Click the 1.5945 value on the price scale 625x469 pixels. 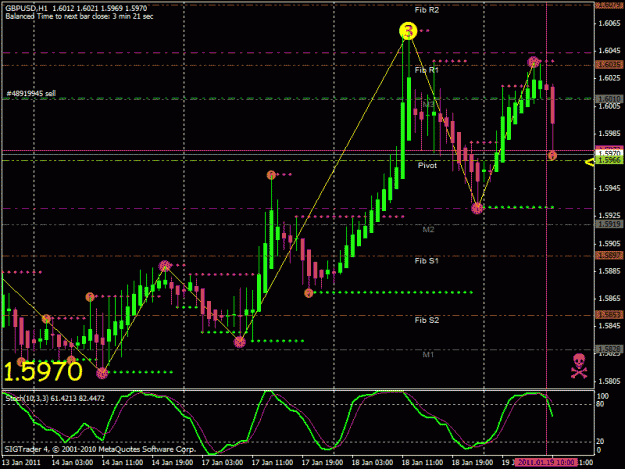(609, 188)
